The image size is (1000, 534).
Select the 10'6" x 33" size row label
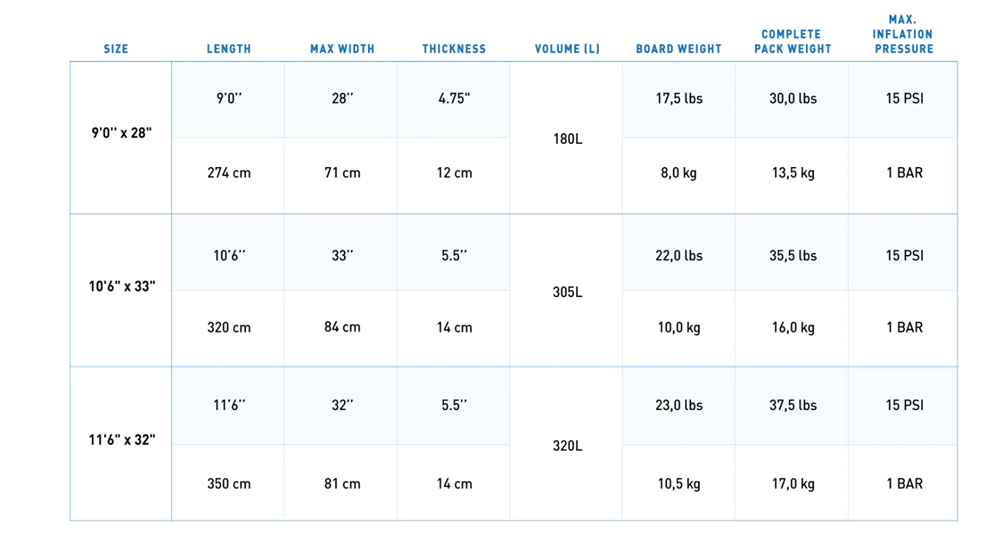pos(122,286)
